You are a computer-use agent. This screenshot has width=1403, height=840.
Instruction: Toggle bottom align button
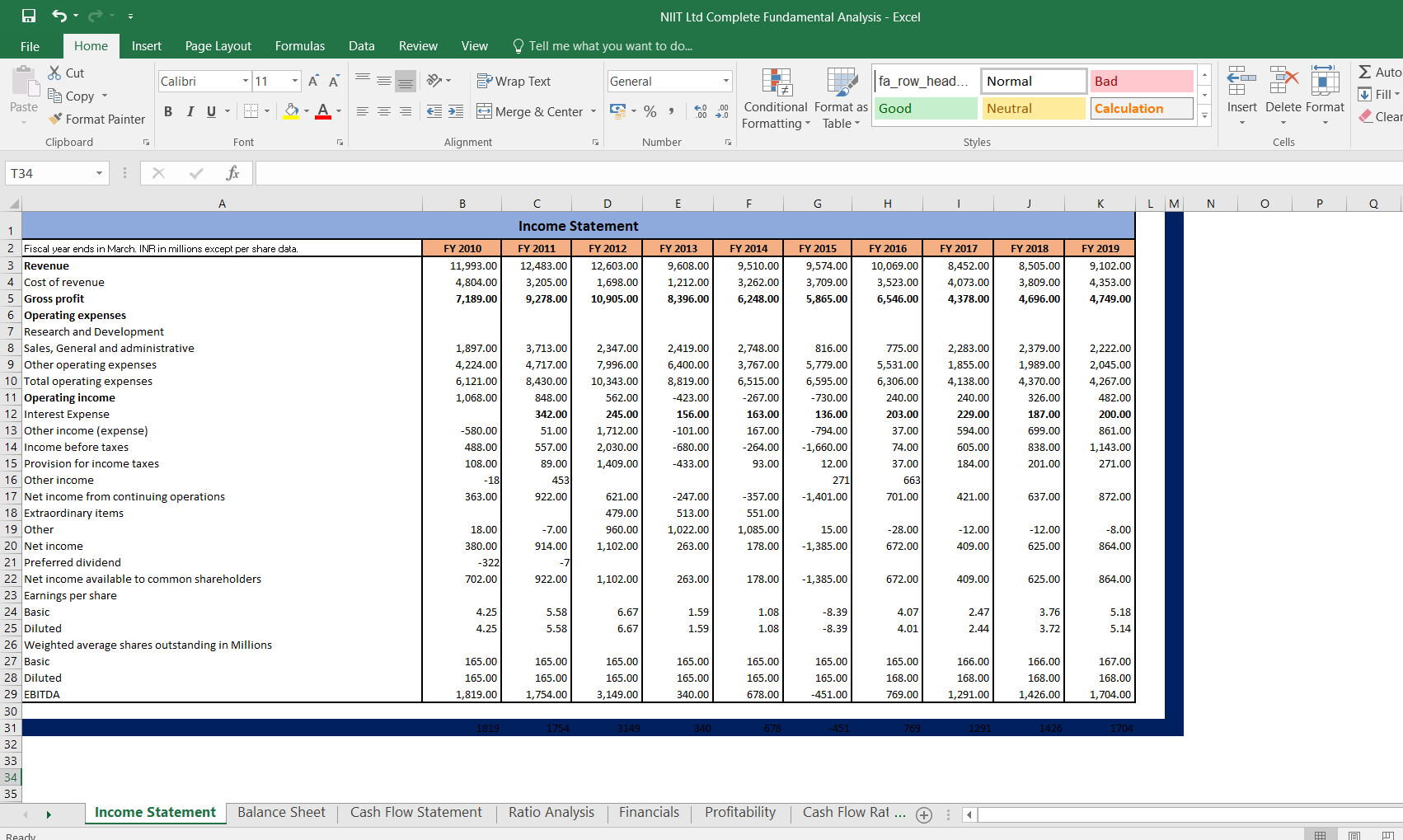click(406, 80)
